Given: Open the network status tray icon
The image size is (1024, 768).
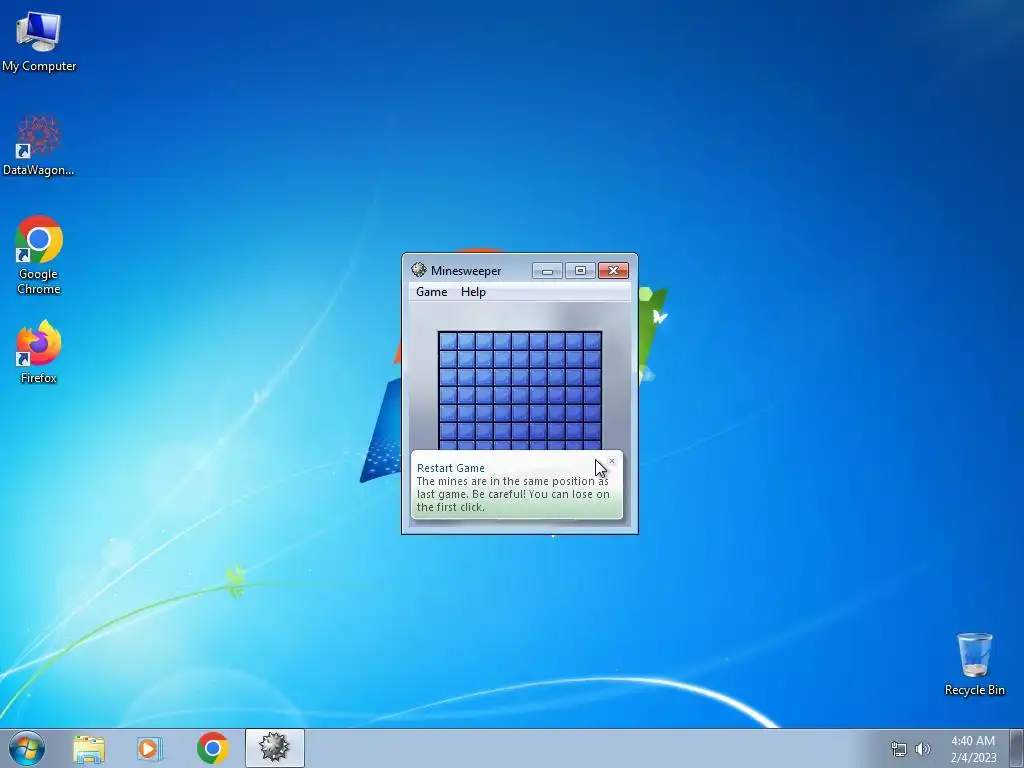Looking at the screenshot, I should tap(899, 749).
